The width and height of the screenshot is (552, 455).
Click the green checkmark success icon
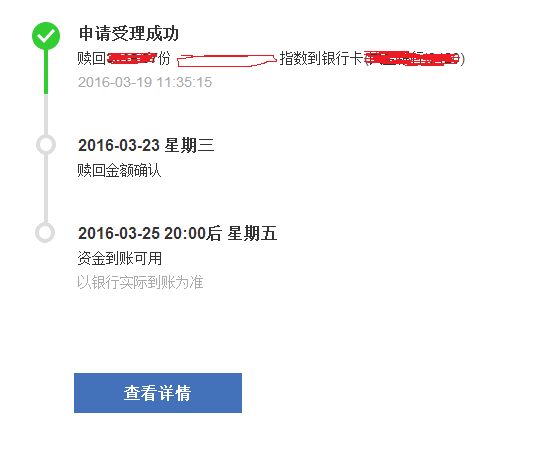click(46, 36)
